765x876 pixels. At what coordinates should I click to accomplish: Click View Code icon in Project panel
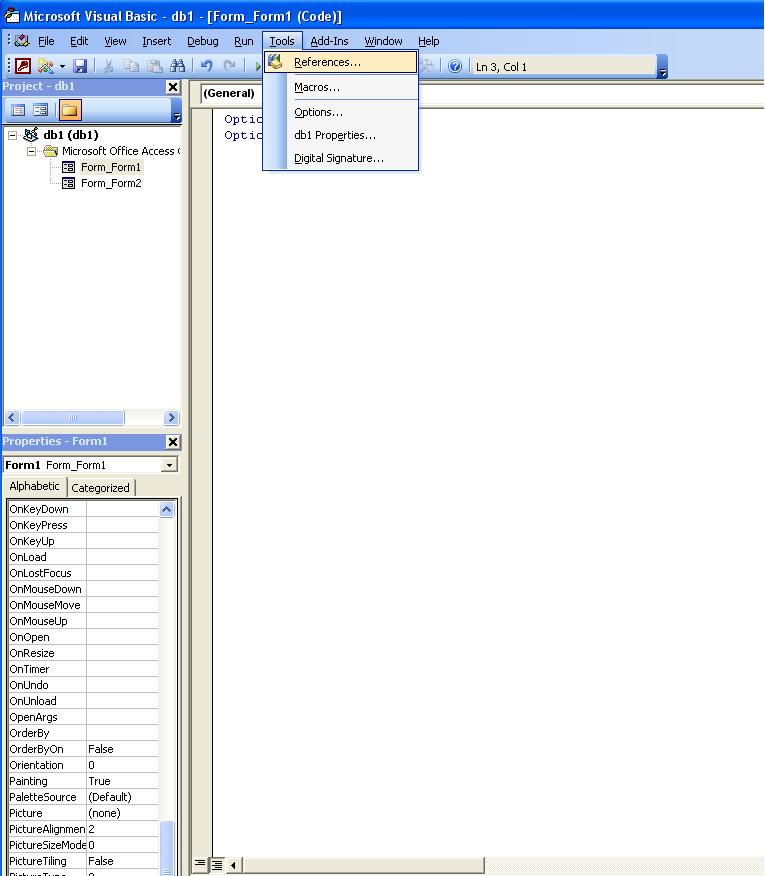point(18,110)
